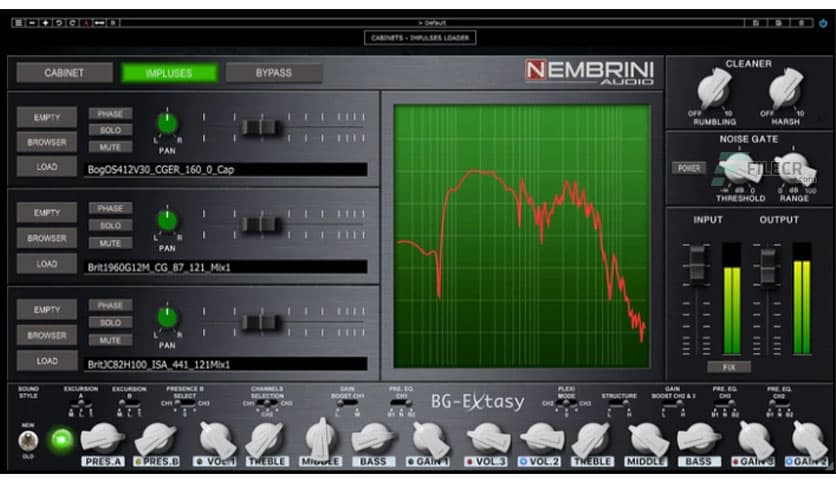Toggle MUTE on the BritJC82H100 slot
This screenshot has height=484, width=836.
point(110,340)
